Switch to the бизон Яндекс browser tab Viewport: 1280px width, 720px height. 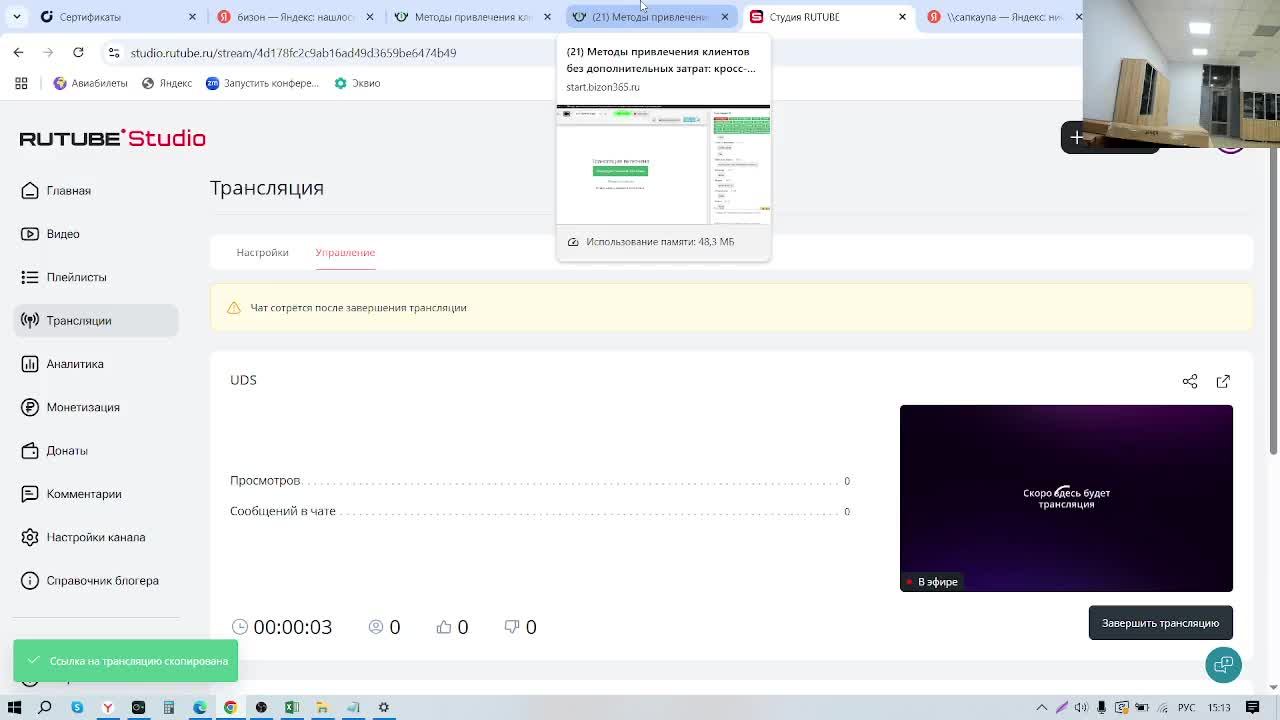[295, 17]
